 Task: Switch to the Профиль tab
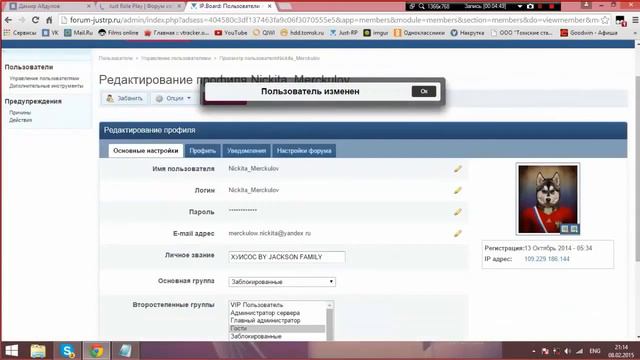point(202,151)
